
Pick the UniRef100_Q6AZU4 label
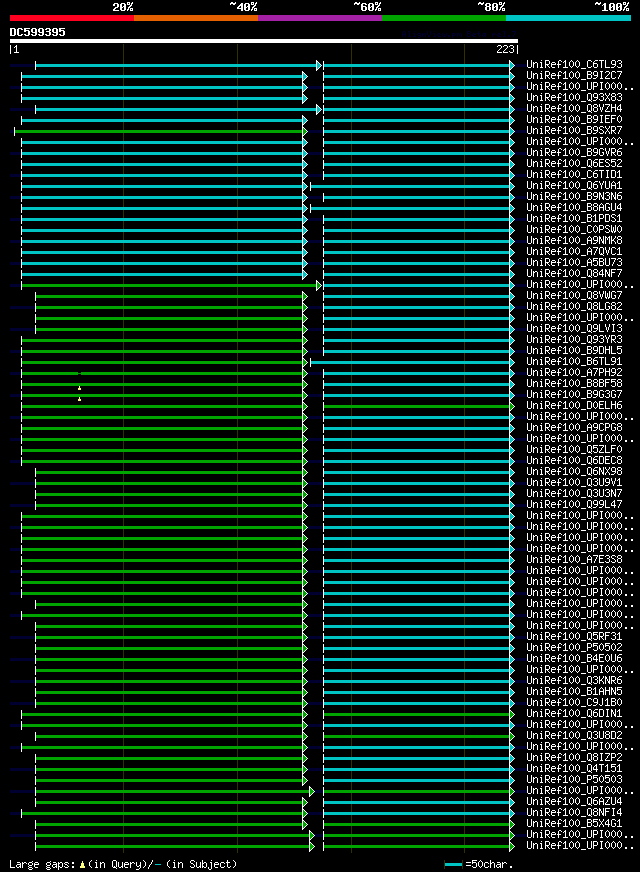574,801
